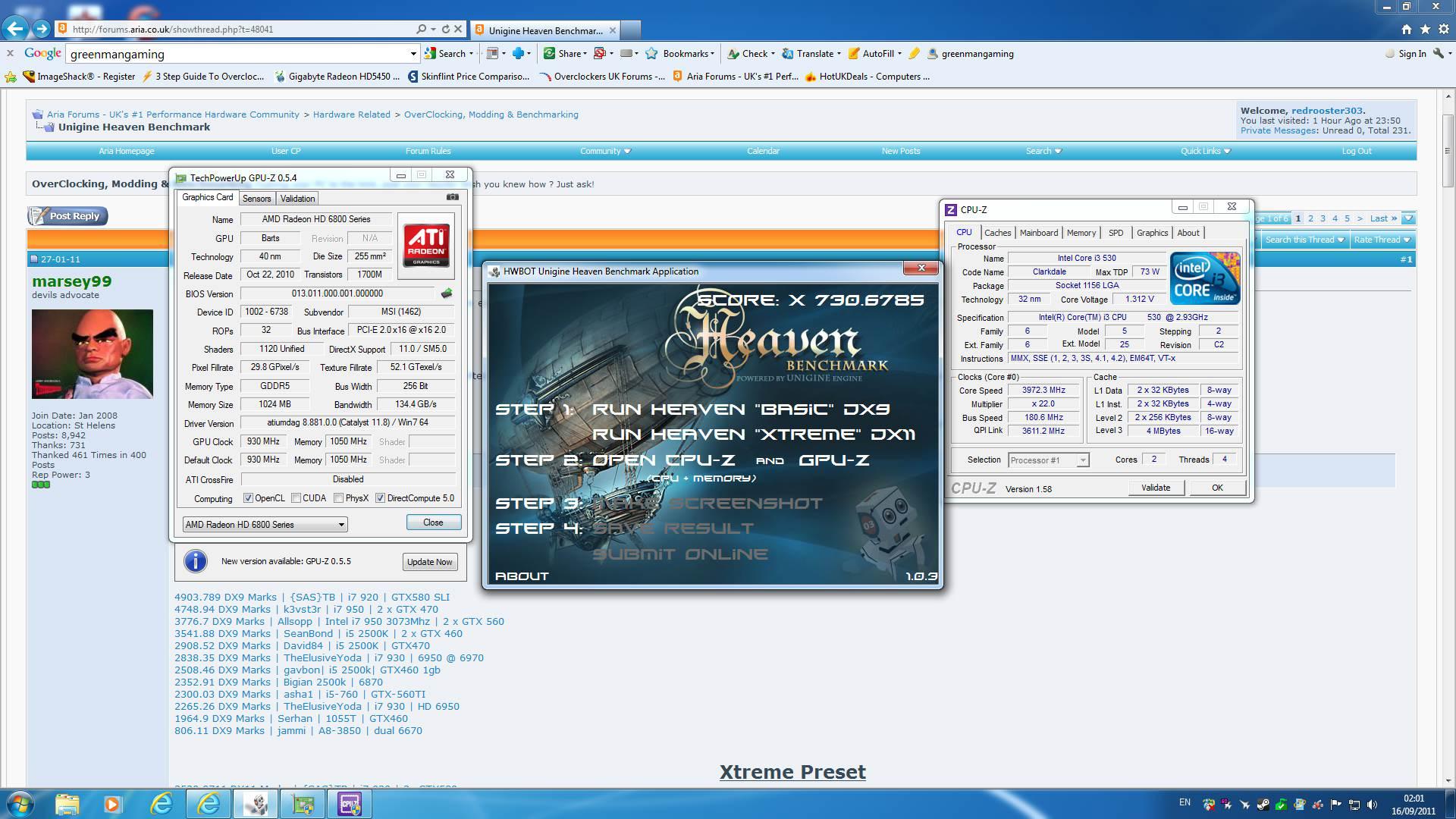This screenshot has height=819, width=1456.
Task: Click the browser Forward arrow button
Action: tap(42, 29)
